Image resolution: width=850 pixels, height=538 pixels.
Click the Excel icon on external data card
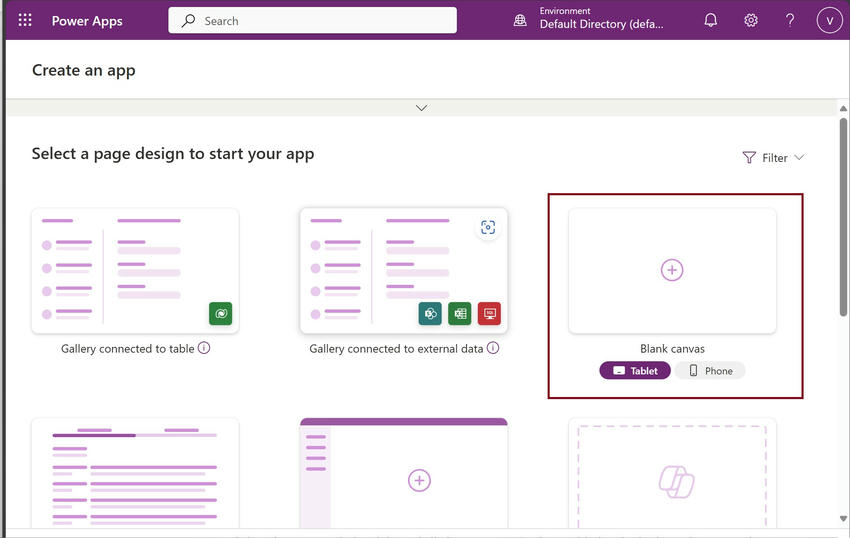(460, 313)
